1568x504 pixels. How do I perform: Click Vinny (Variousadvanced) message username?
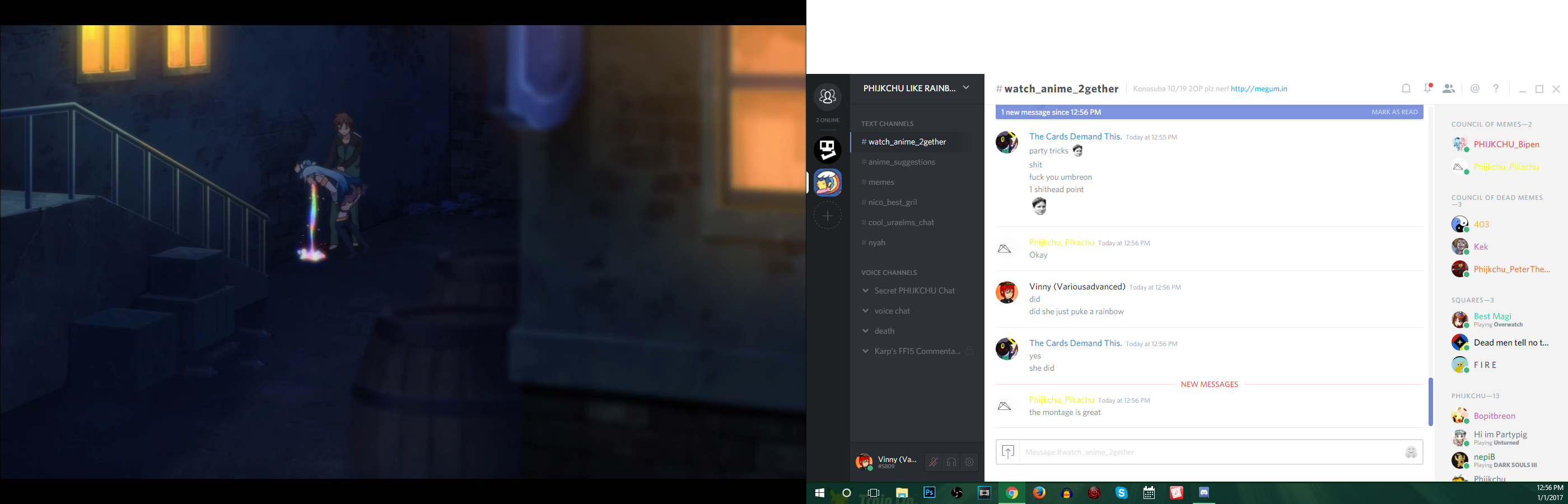[x=1077, y=287]
